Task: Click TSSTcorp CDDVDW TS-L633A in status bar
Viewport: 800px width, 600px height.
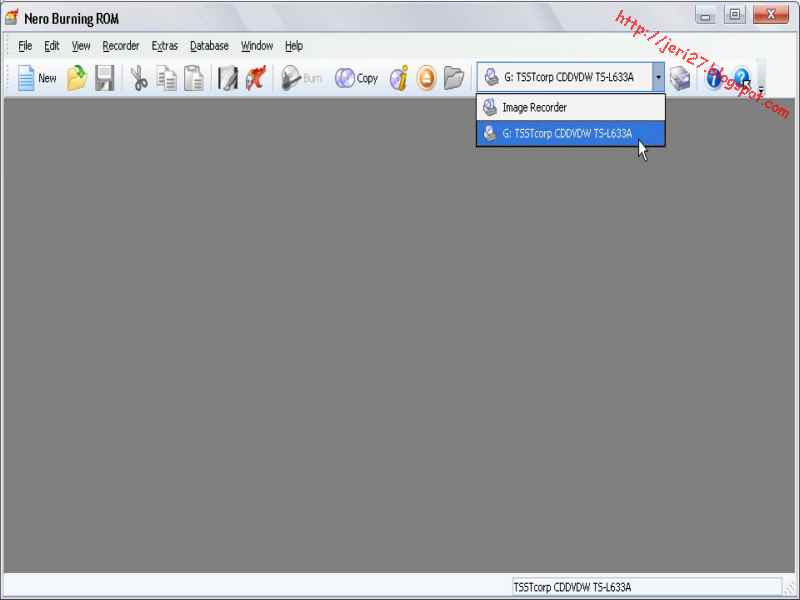Action: tap(572, 587)
